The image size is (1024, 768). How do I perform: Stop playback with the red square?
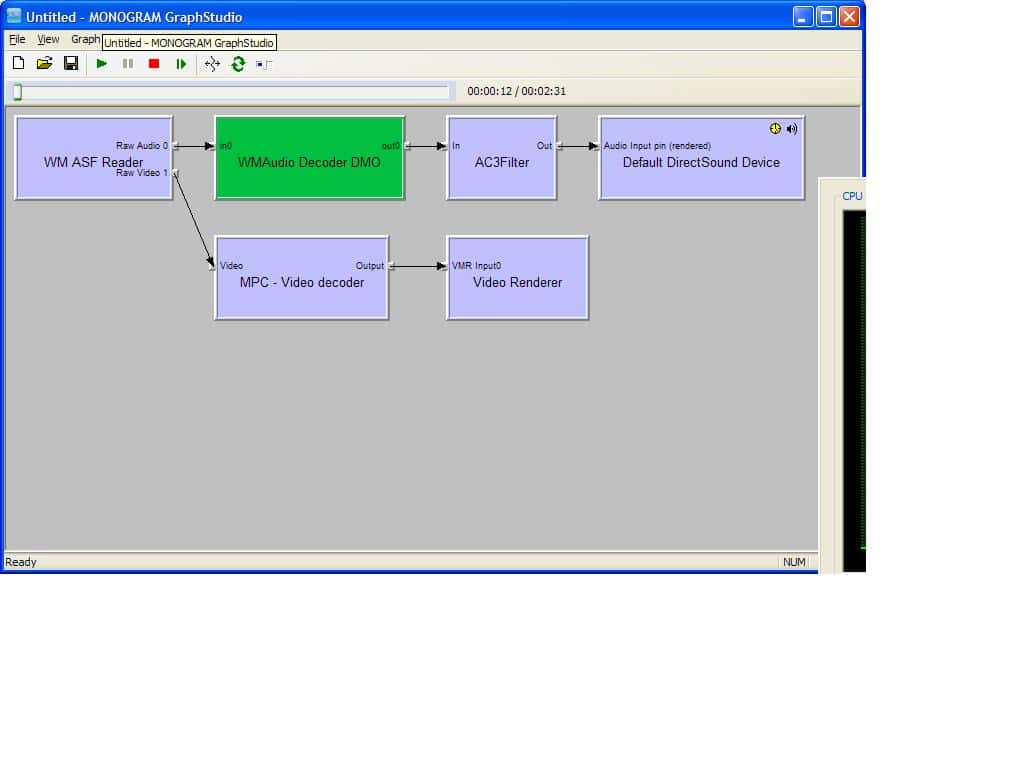pos(154,63)
